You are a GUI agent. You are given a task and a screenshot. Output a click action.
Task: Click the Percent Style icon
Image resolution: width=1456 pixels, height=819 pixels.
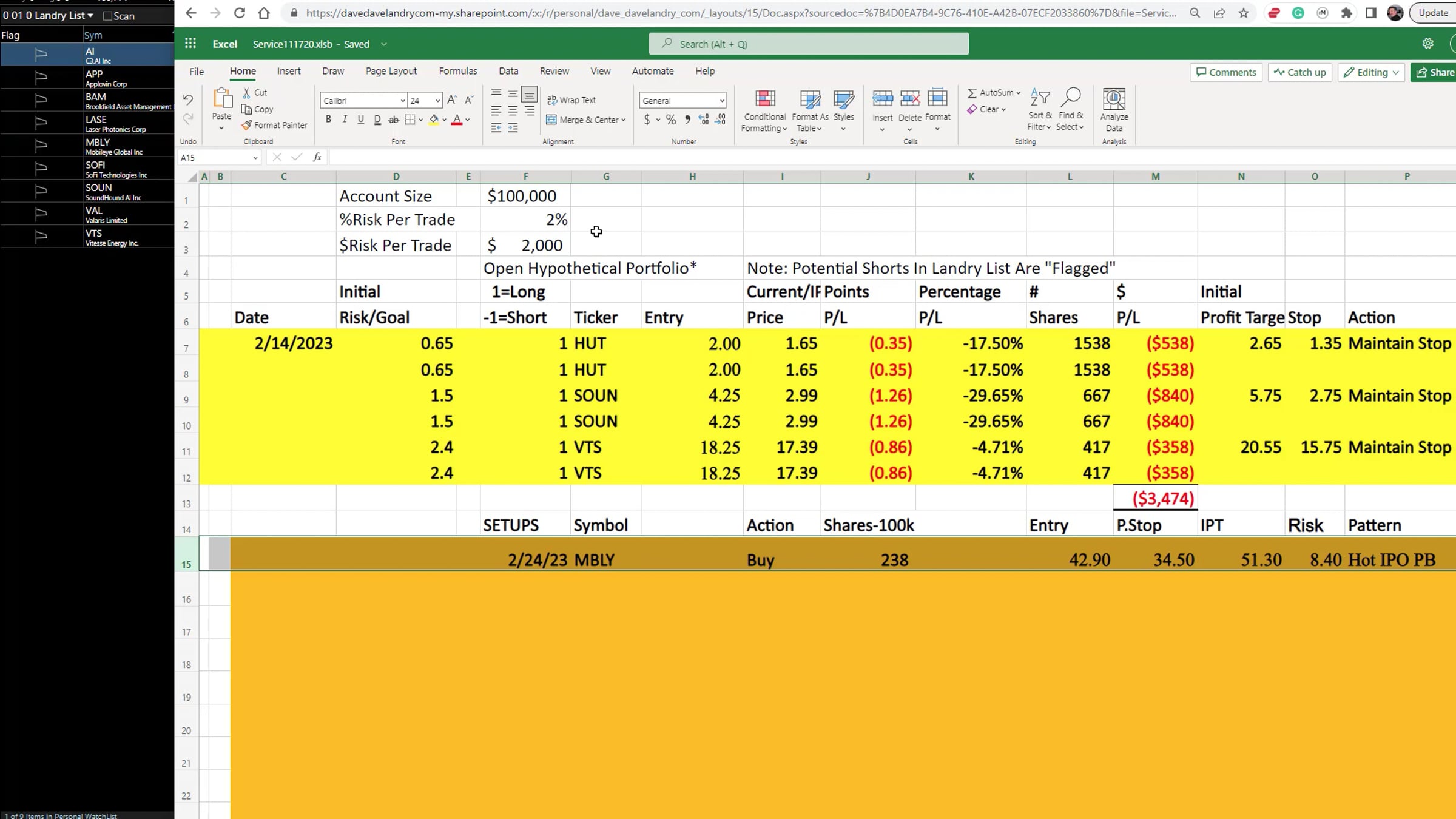[x=671, y=120]
